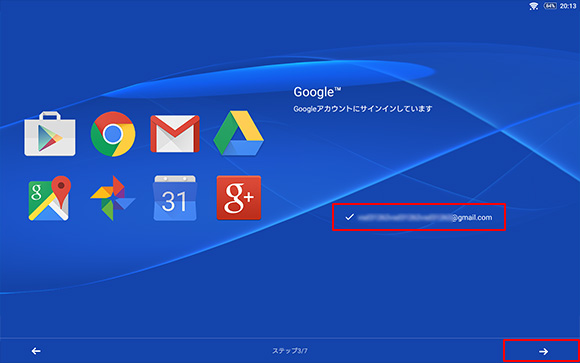
Task: Proceed with the right arrow button
Action: click(541, 351)
